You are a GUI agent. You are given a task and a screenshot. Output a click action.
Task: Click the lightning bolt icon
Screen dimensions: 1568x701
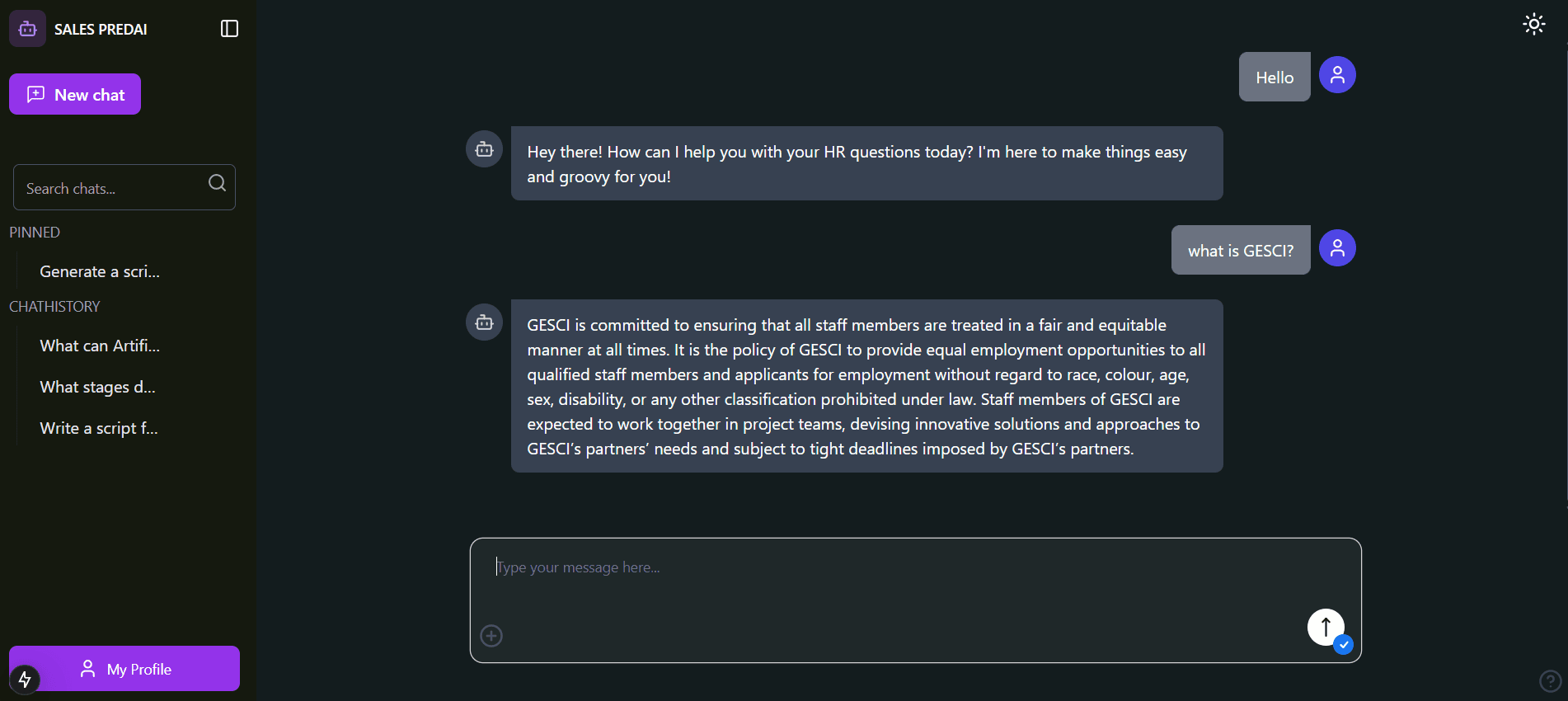click(x=25, y=680)
